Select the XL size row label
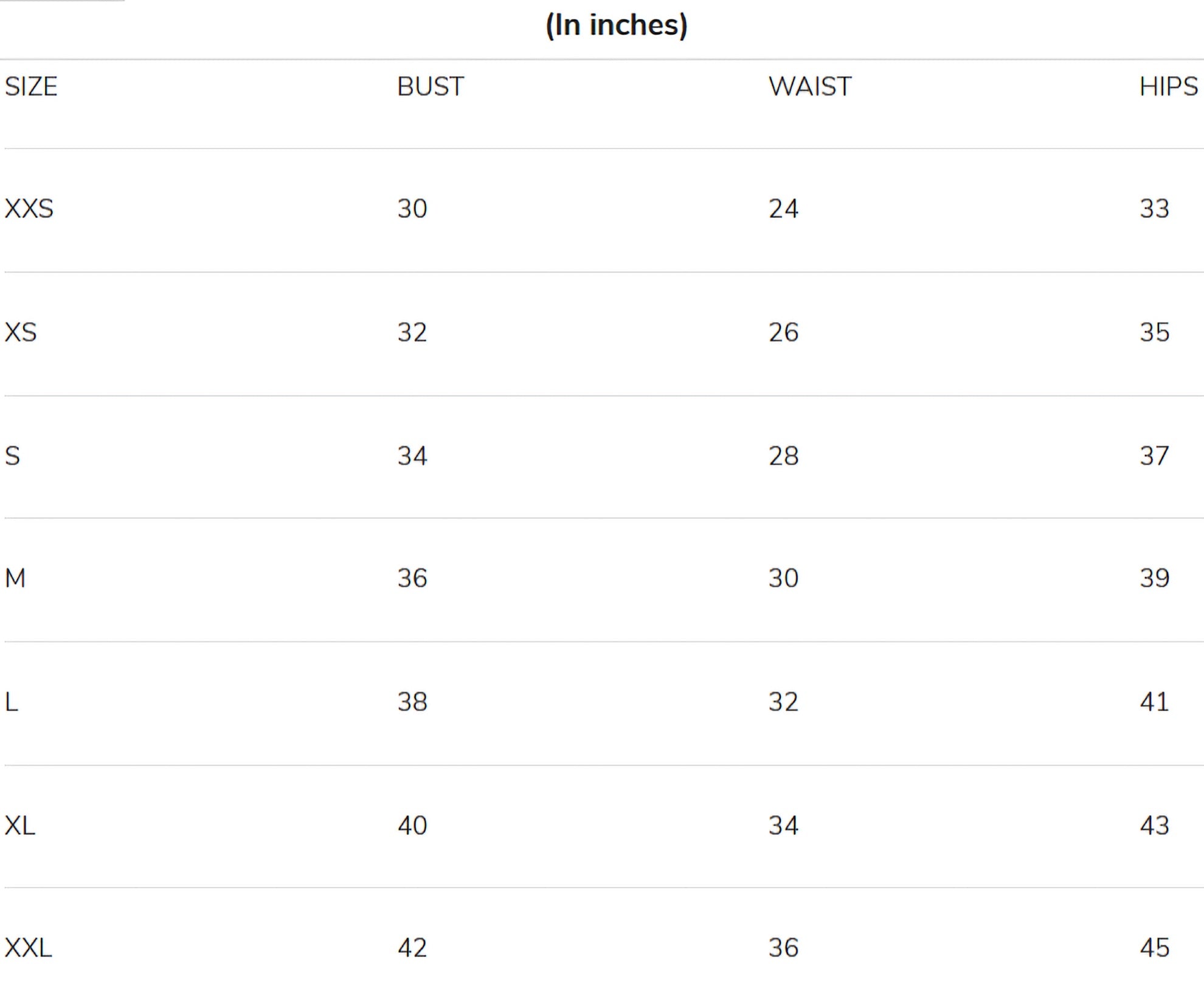 point(20,826)
